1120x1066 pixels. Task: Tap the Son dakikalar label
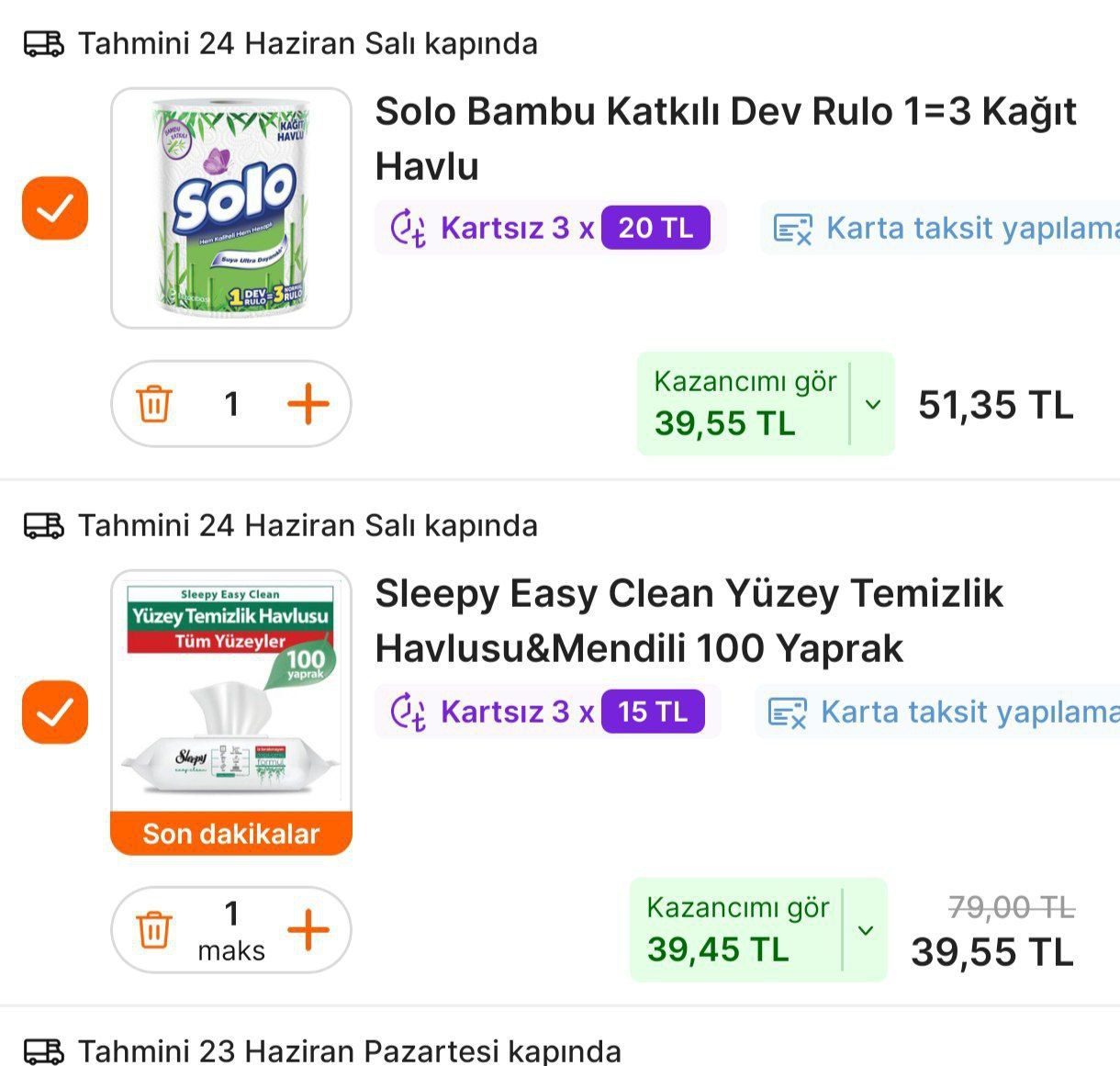click(x=231, y=834)
